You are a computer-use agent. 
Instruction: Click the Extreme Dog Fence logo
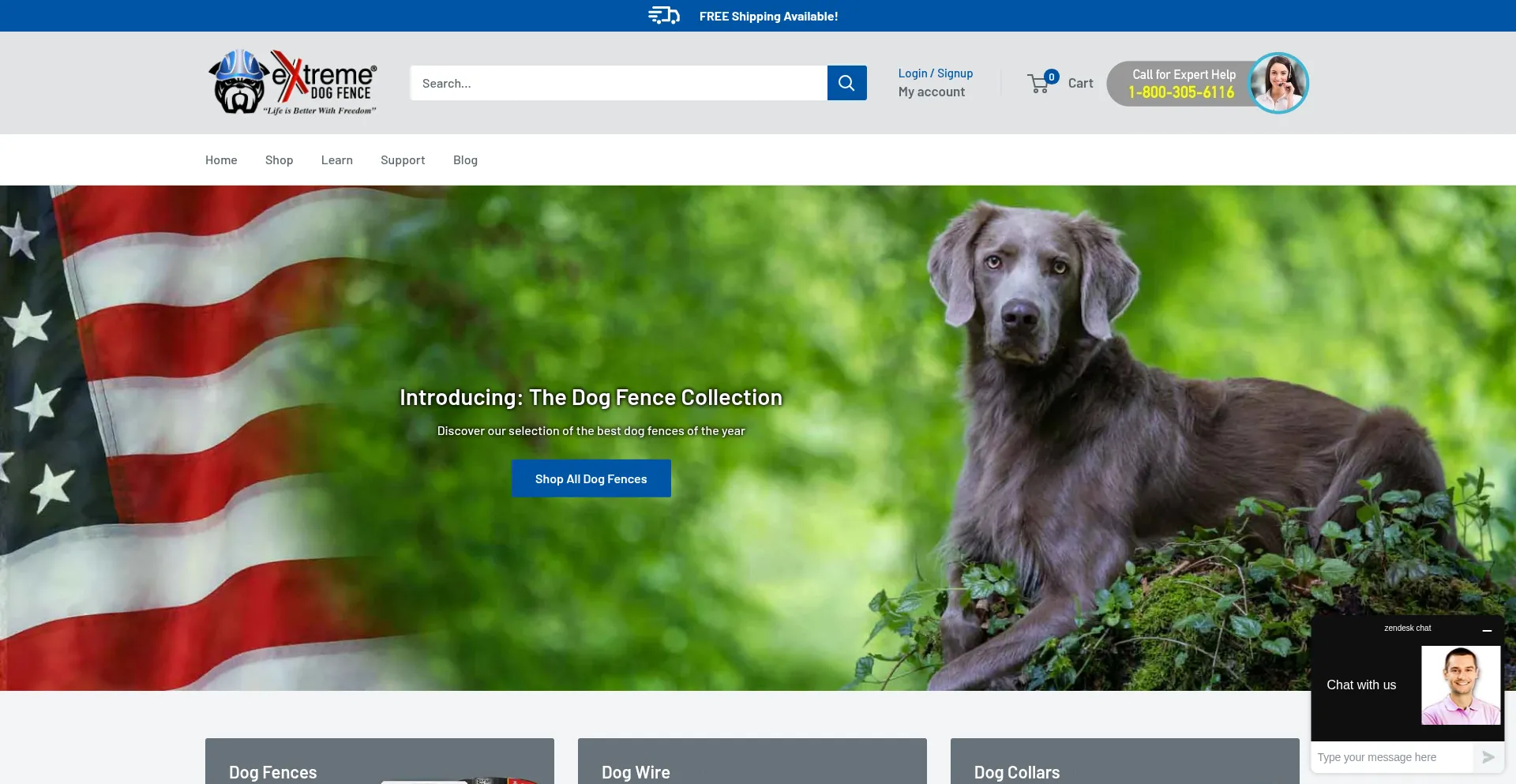pos(292,83)
